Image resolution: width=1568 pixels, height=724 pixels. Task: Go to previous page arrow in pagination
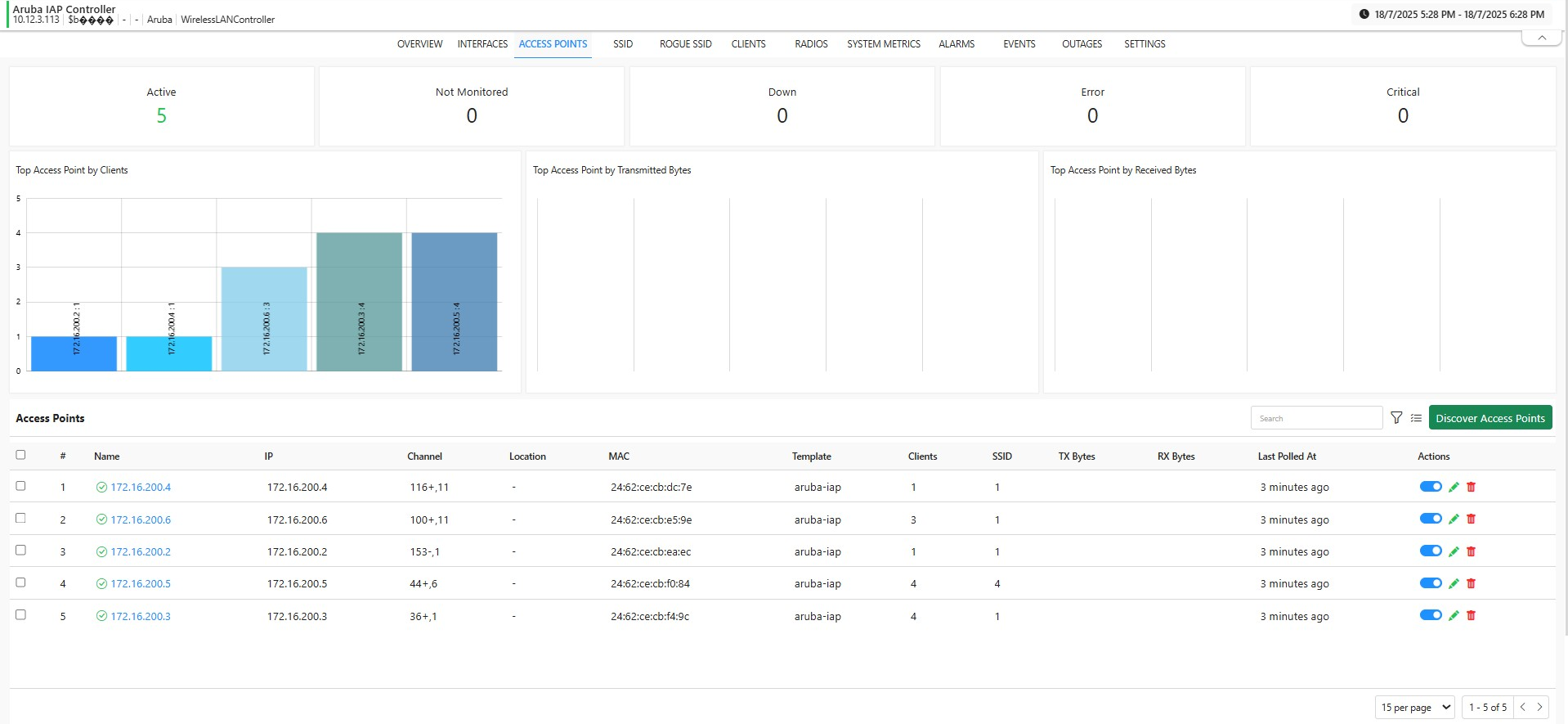point(1522,707)
